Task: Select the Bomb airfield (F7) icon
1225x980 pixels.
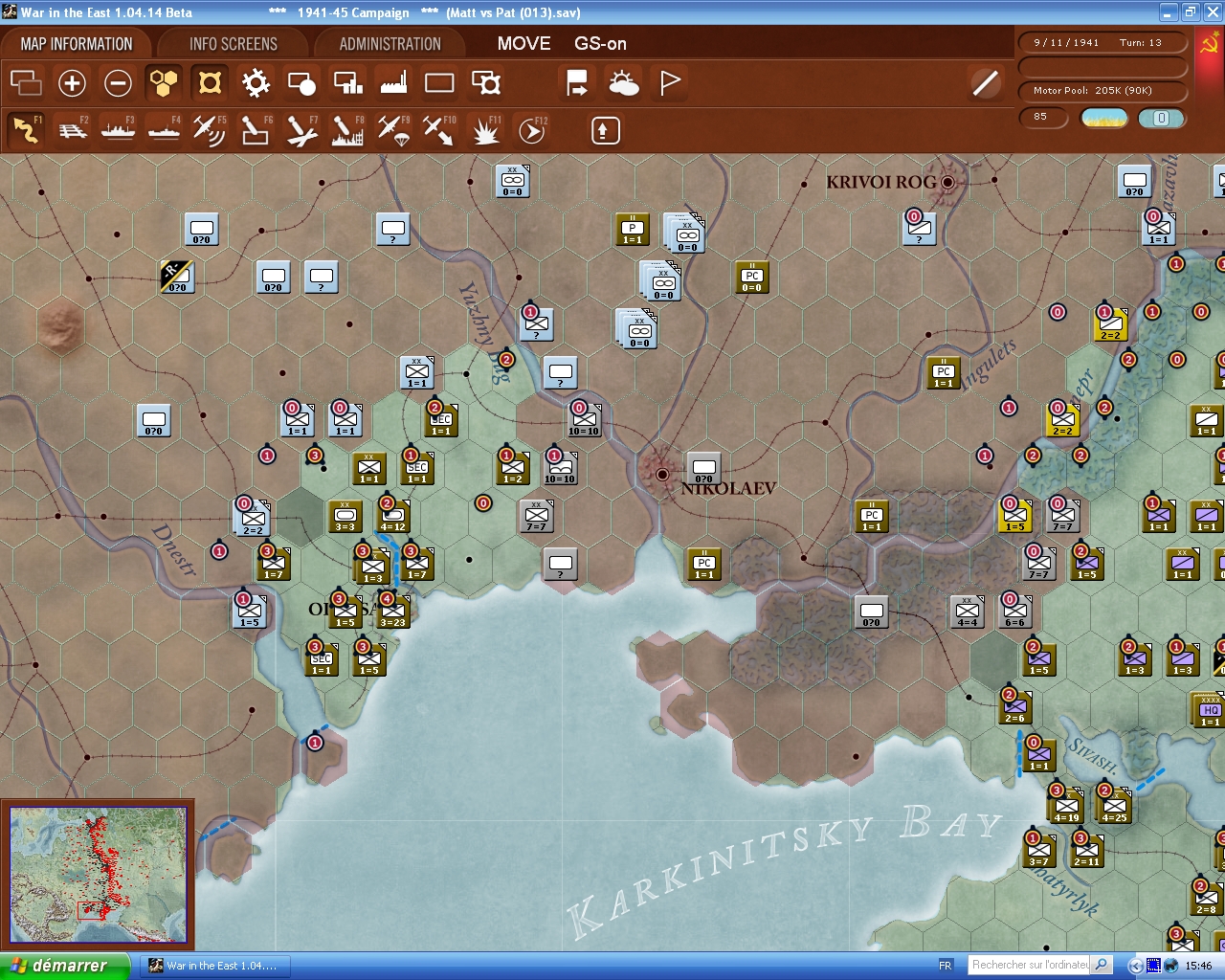Action: 301,129
